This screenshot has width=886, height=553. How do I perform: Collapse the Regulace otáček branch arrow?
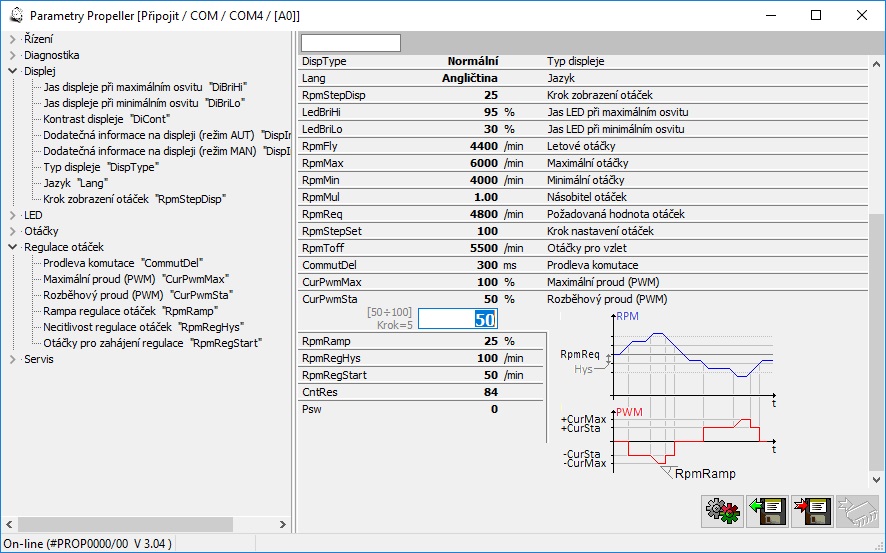[x=12, y=247]
